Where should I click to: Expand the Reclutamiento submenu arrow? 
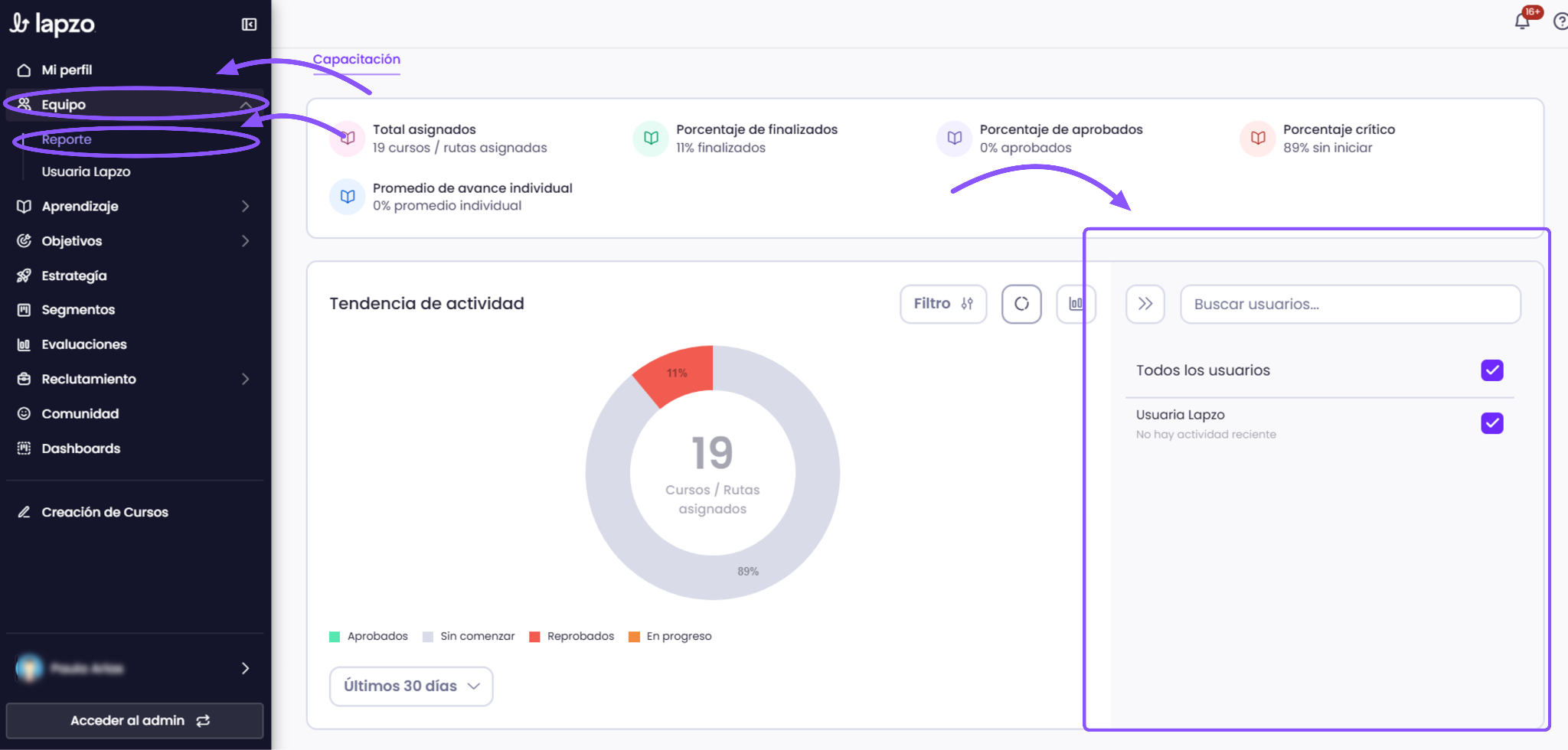coord(246,379)
